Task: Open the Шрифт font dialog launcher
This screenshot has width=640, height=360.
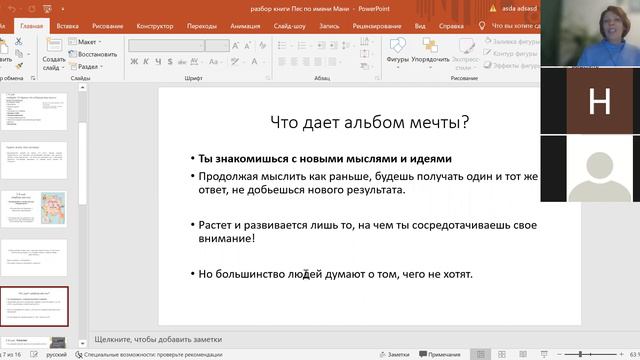Action: [x=268, y=78]
